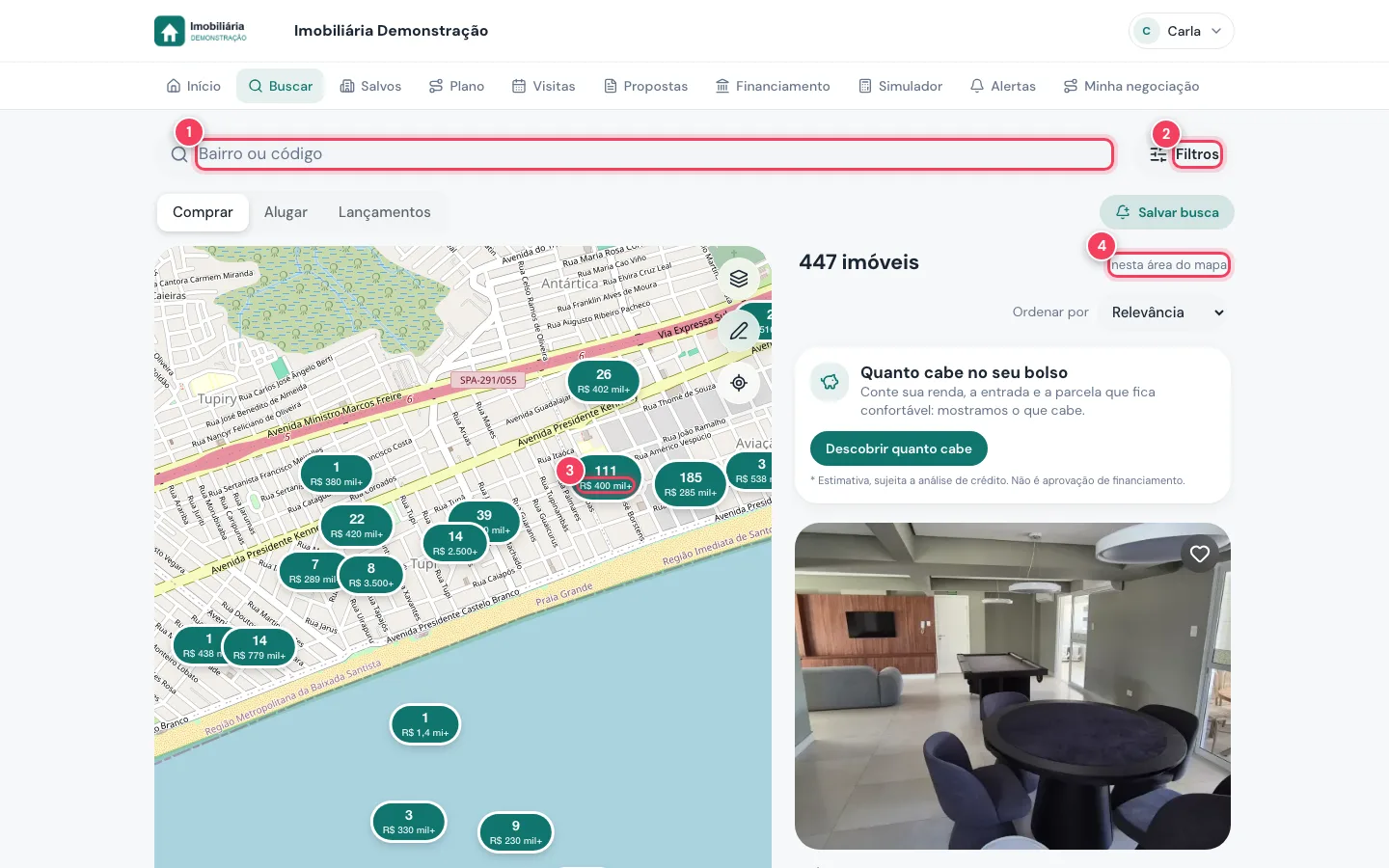1389x868 pixels.
Task: Select the cluster of 14 at R$ 779 mil+
Action: [259, 647]
